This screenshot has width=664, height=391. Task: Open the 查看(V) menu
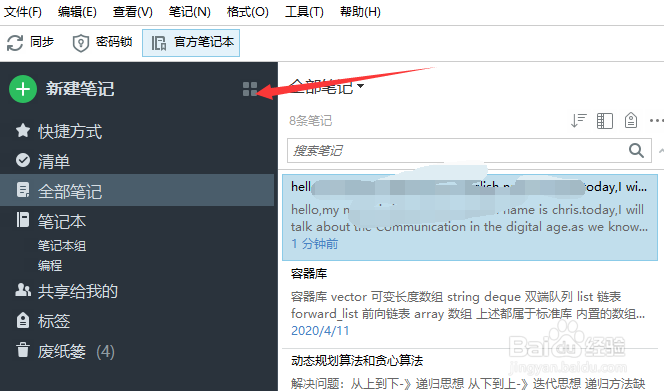pyautogui.click(x=133, y=12)
